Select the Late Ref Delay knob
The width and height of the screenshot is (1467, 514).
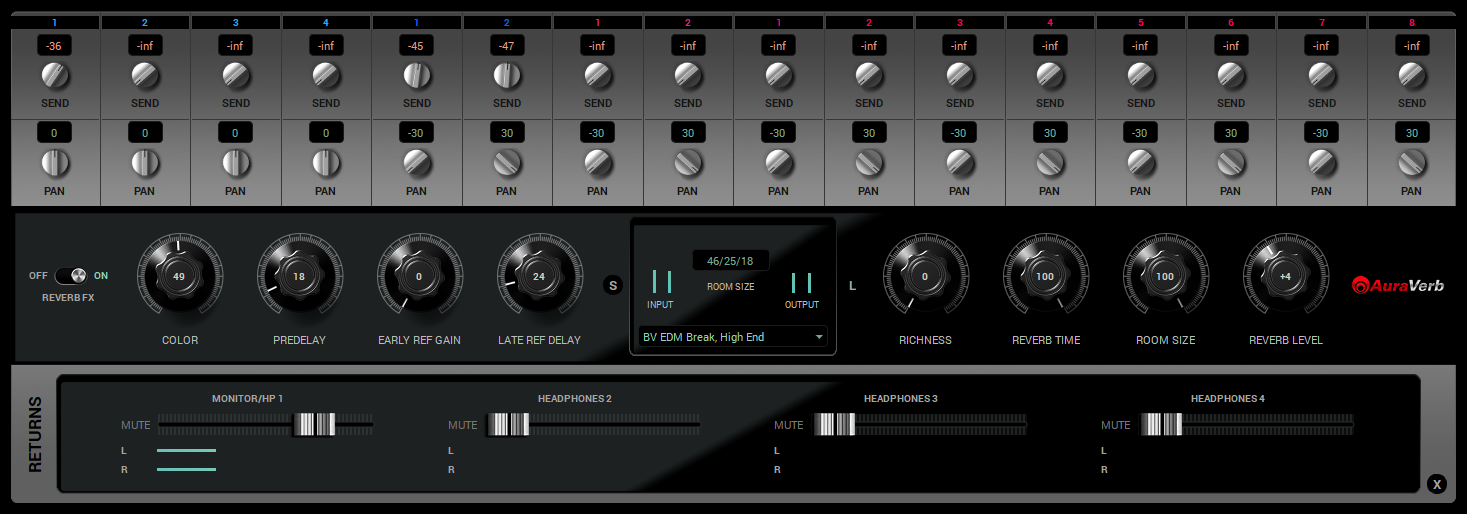(539, 277)
